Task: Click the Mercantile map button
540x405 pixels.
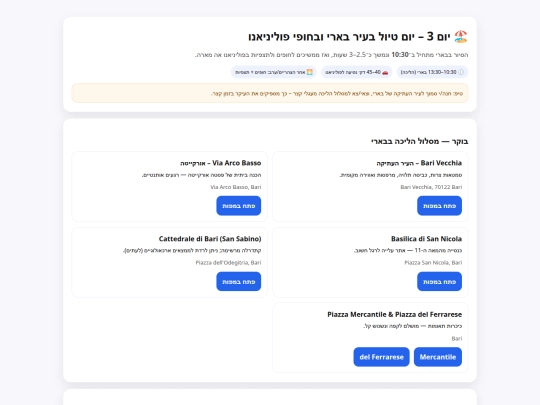Action: [438, 357]
